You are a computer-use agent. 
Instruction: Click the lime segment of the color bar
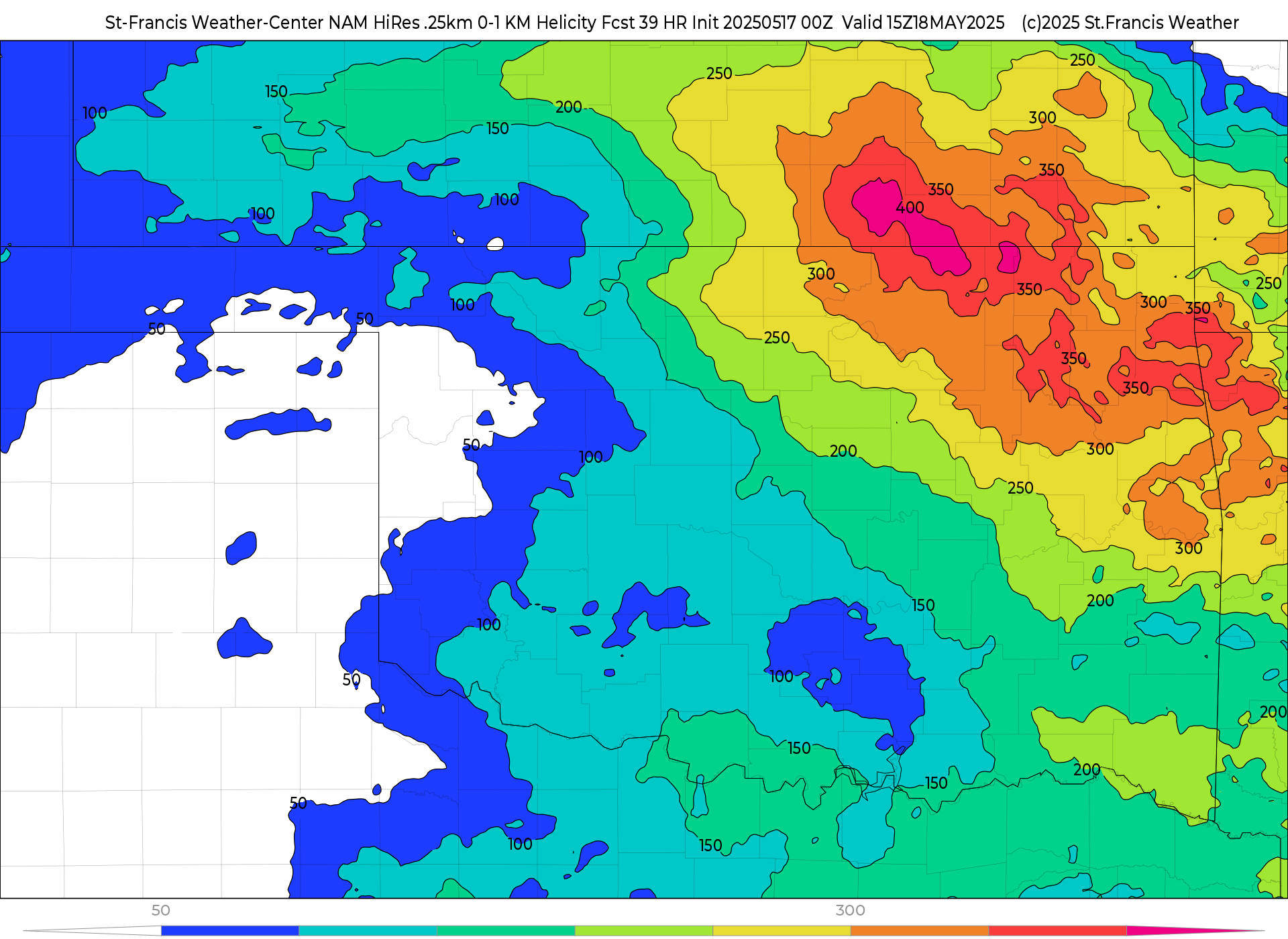click(x=644, y=930)
